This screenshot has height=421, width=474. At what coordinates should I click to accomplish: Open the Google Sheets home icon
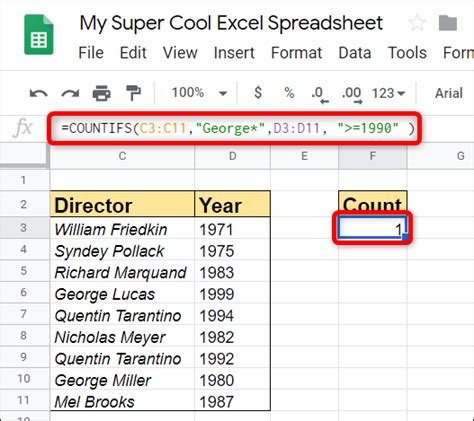pyautogui.click(x=39, y=34)
